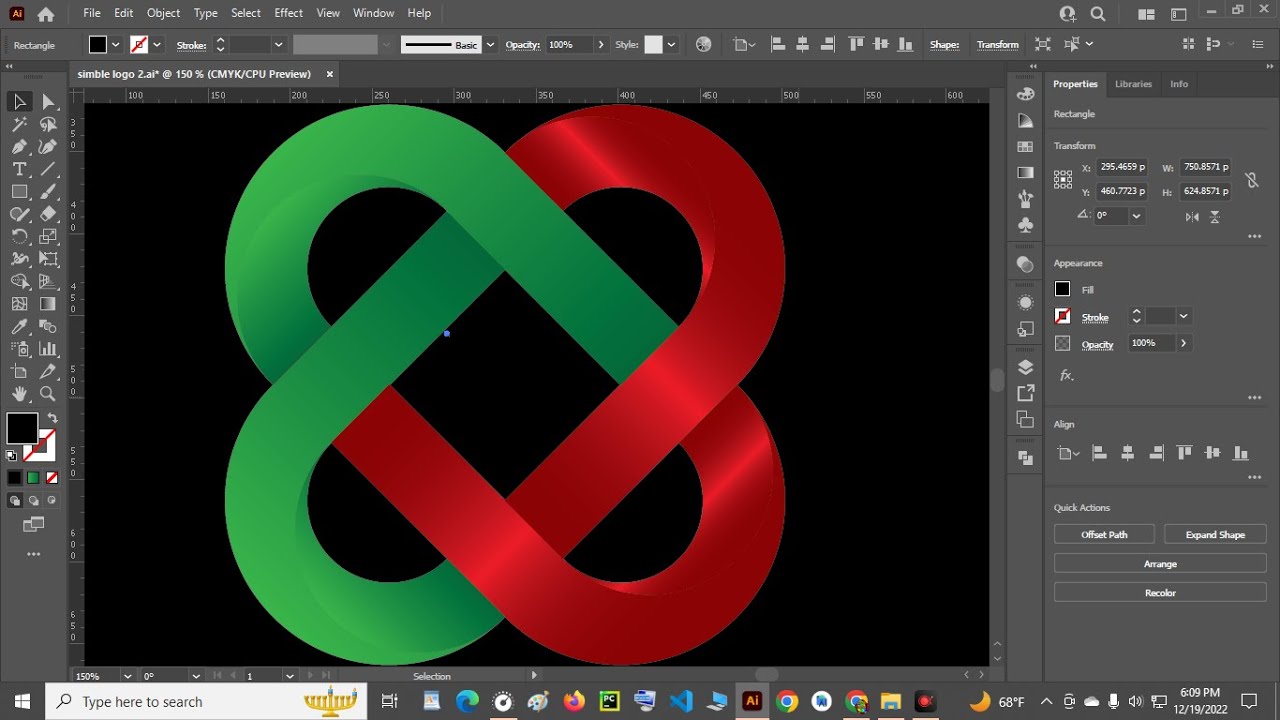Open the Basic brush definition dropdown
Viewport: 1280px width, 720px height.
pos(490,45)
